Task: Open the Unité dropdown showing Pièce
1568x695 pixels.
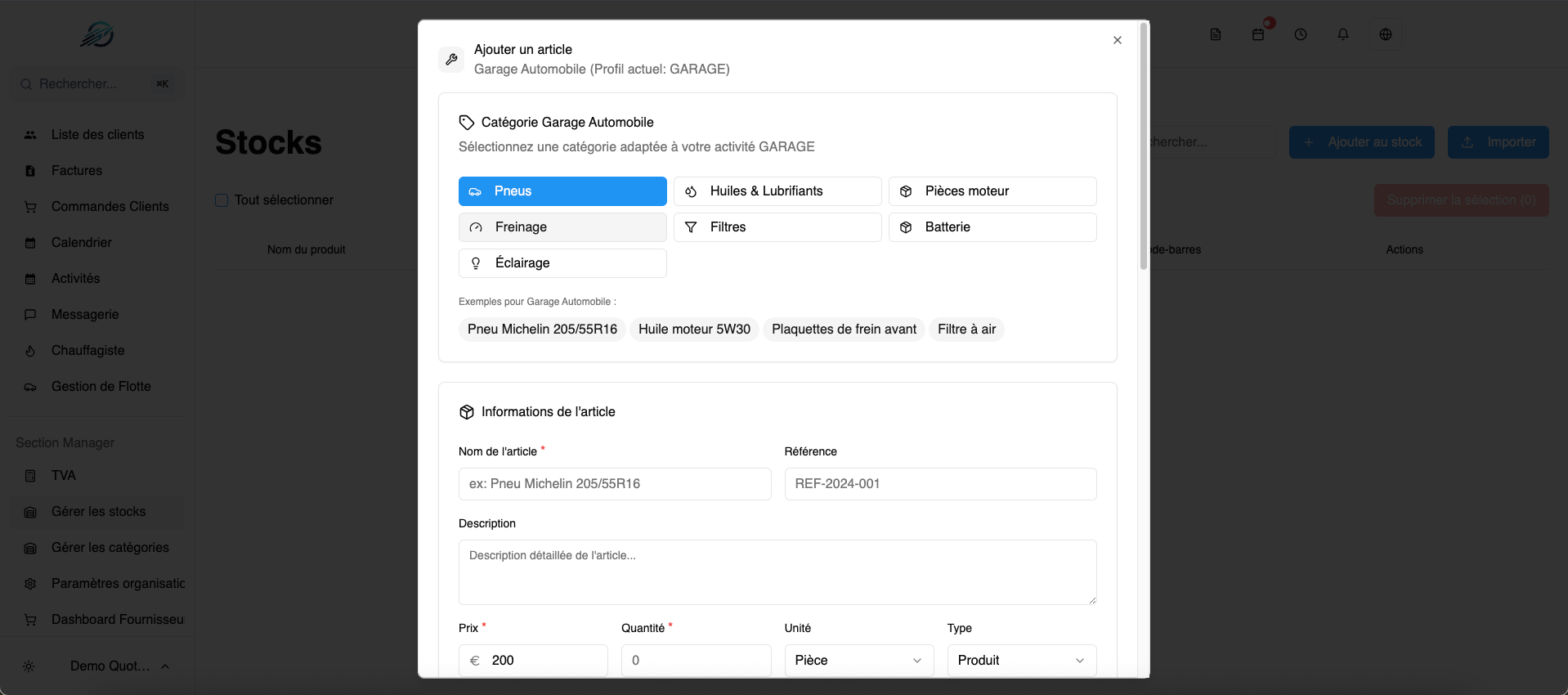Action: (858, 661)
